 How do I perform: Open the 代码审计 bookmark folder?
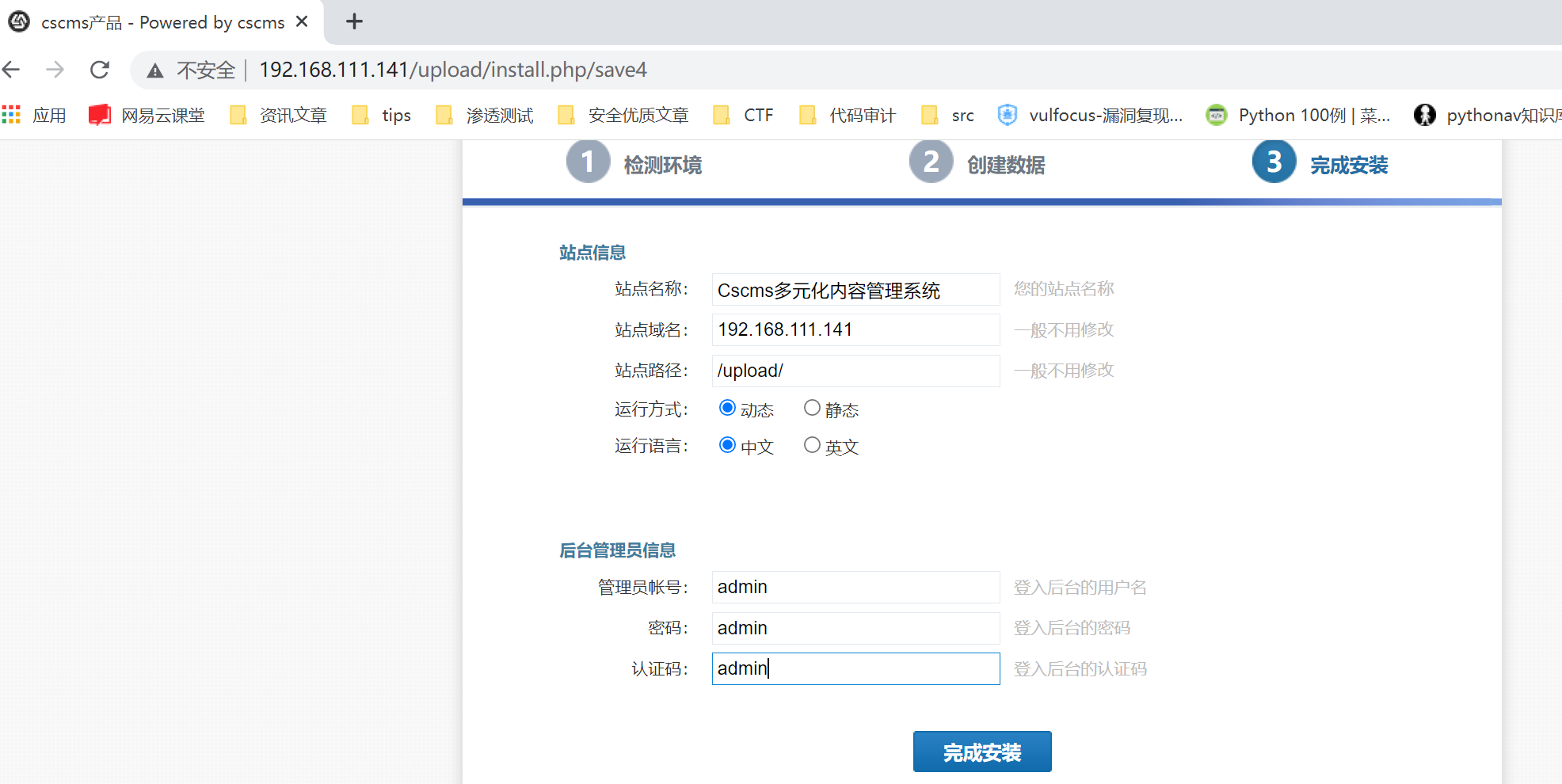[848, 115]
